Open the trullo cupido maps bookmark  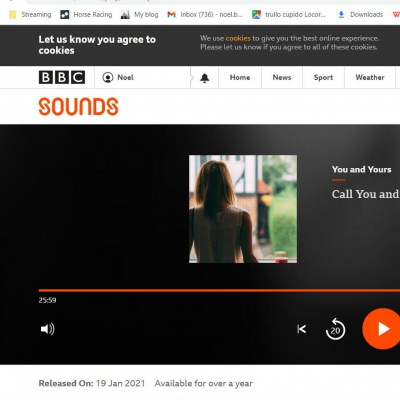point(289,15)
